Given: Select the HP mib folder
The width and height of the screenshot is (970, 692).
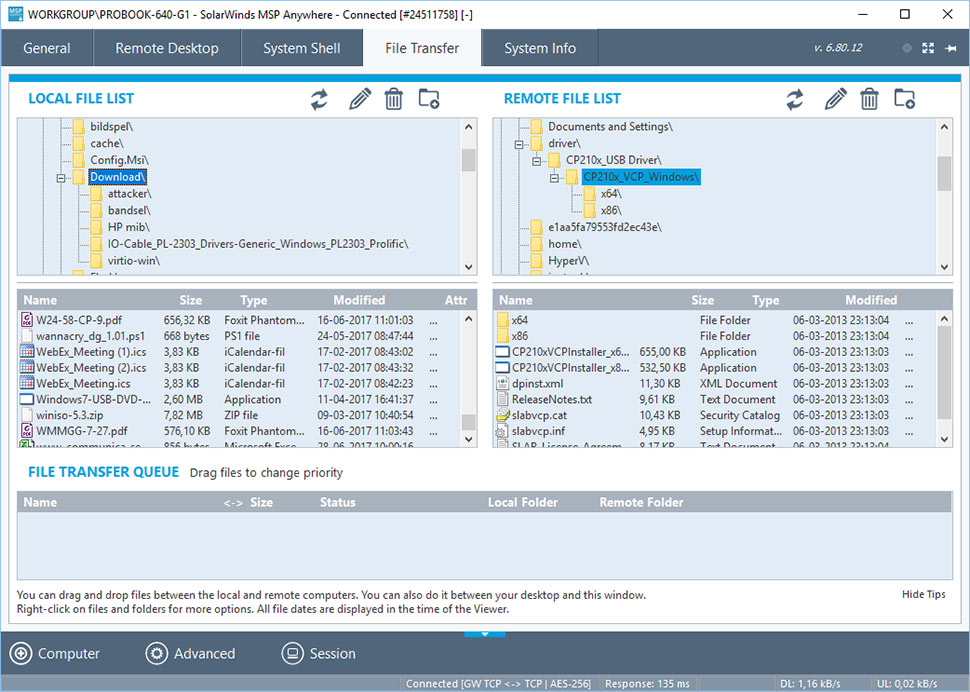Looking at the screenshot, I should pyautogui.click(x=129, y=227).
